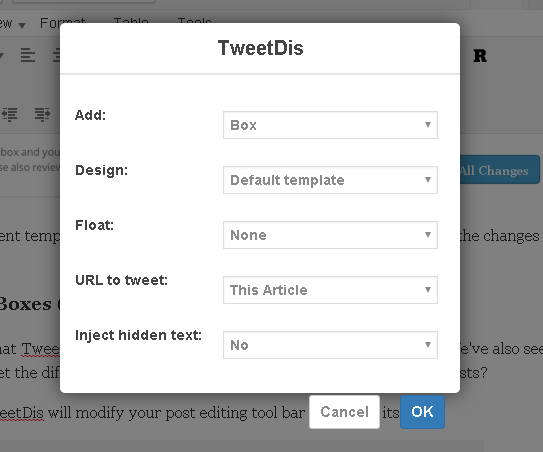Click the outdent icon in editor toolbar
Image resolution: width=543 pixels, height=452 pixels.
tap(10, 114)
